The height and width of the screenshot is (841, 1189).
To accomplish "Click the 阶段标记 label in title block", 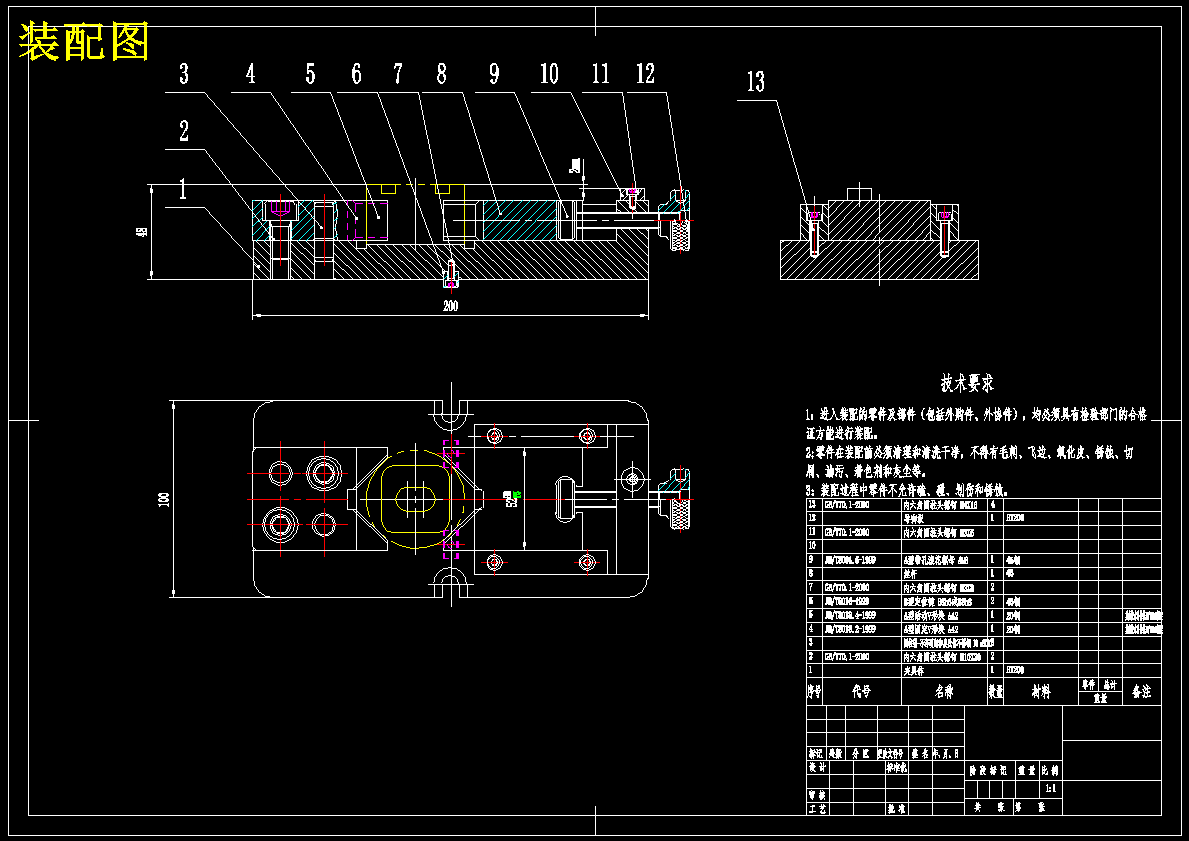I will tap(989, 770).
